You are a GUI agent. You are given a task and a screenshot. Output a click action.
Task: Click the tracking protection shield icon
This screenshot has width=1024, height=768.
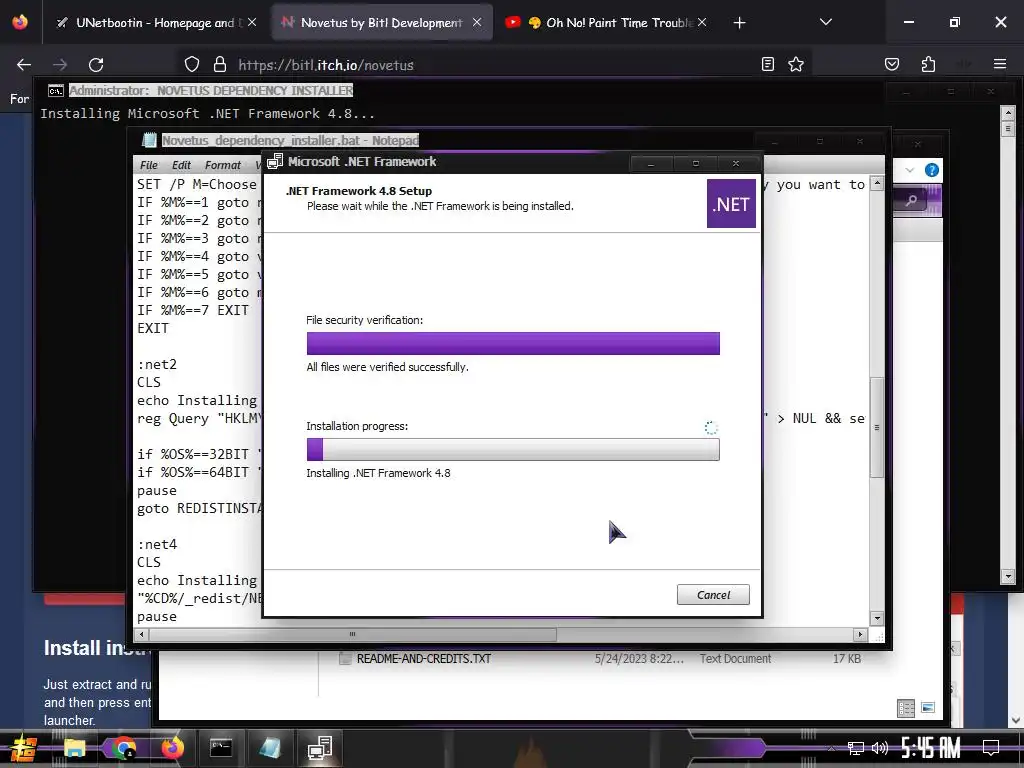(191, 64)
